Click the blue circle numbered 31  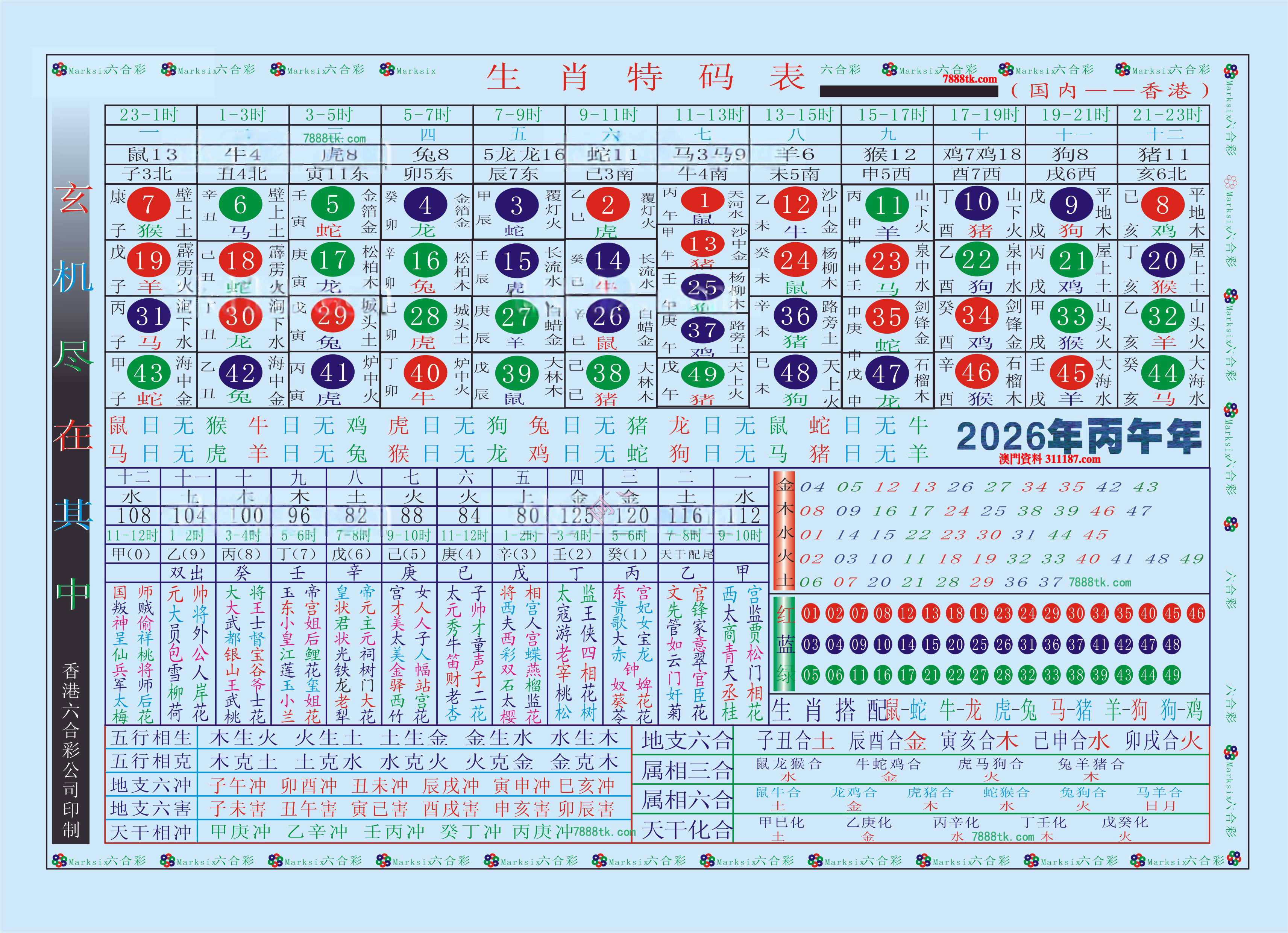click(149, 316)
